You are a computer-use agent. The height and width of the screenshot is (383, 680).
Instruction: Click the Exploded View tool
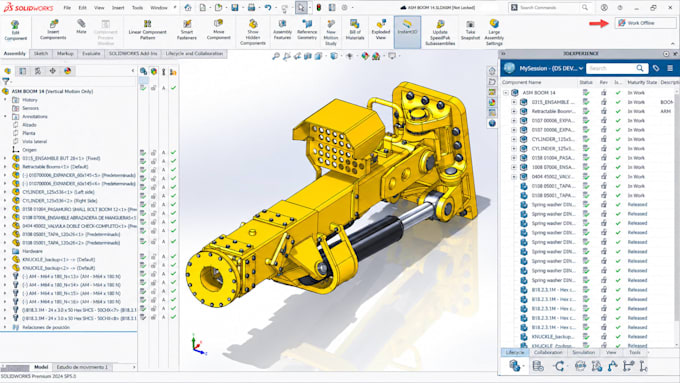(x=381, y=30)
